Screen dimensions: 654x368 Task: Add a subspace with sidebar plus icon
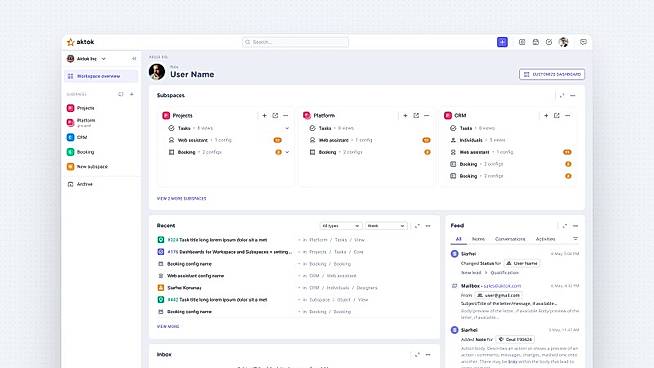pyautogui.click(x=132, y=94)
